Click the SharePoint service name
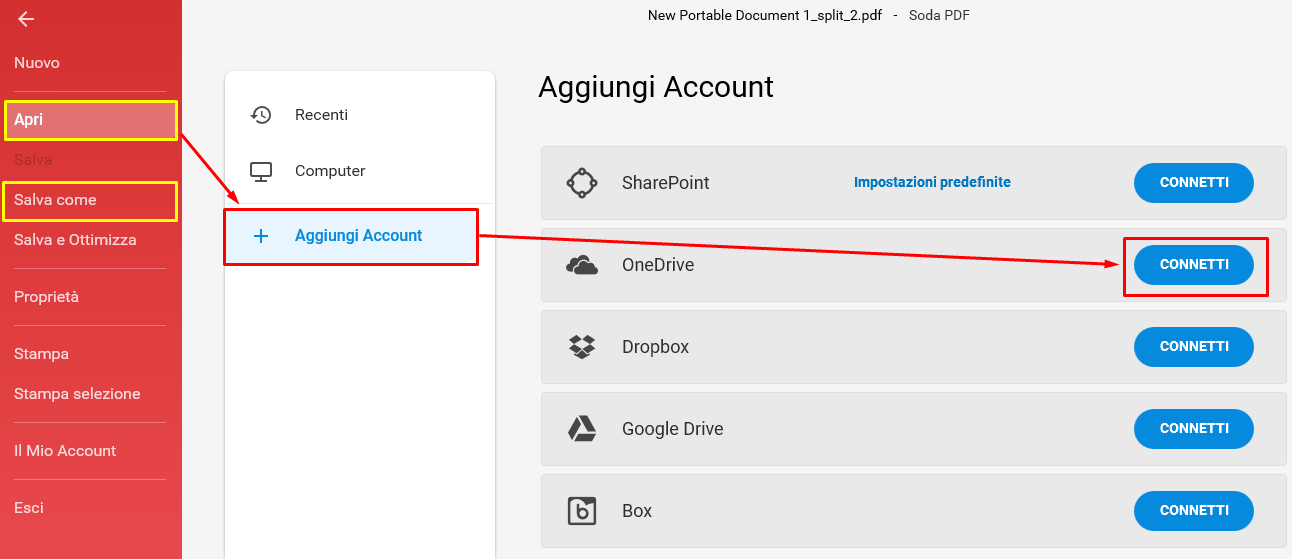The width and height of the screenshot is (1292, 559). 666,183
